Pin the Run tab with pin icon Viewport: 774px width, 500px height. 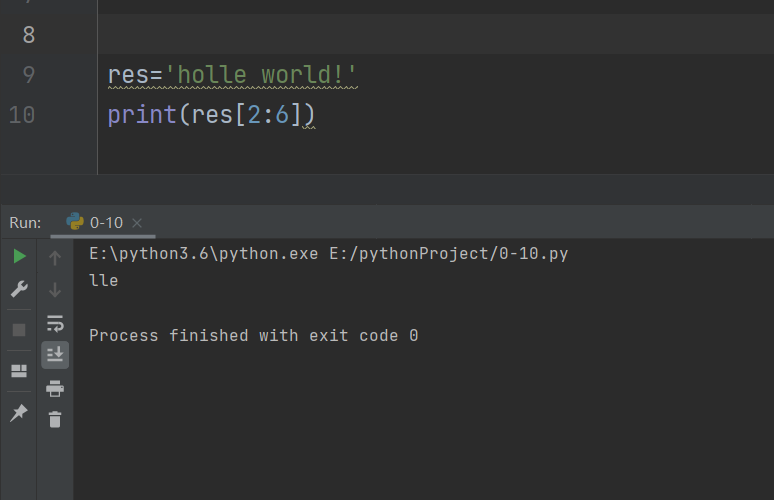point(19,413)
